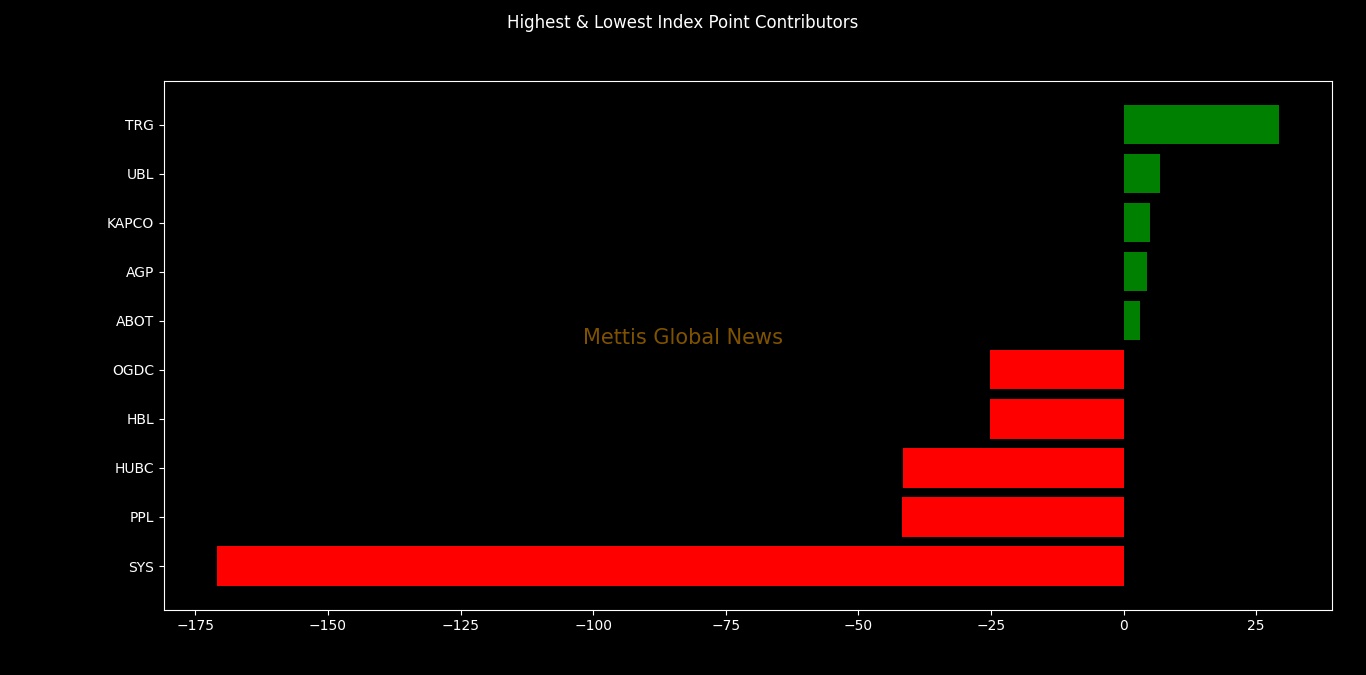Click the −125 x-axis tick label

pyautogui.click(x=460, y=626)
